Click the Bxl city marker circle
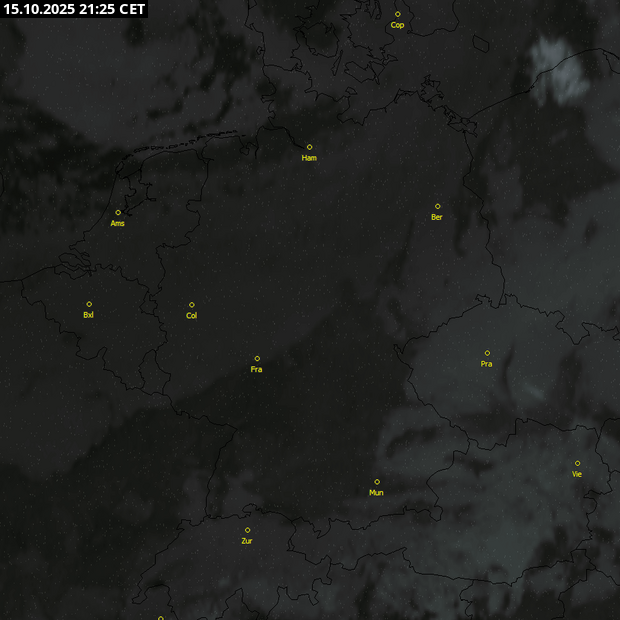620x620 pixels. point(89,304)
